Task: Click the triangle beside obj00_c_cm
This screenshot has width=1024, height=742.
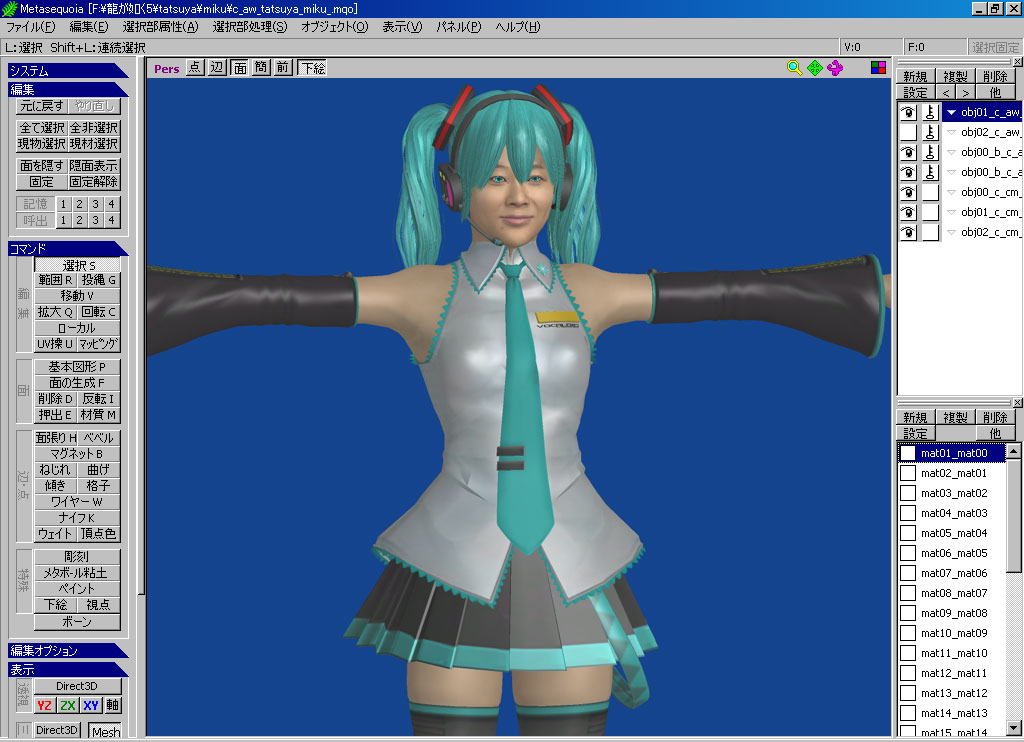Action: 952,193
